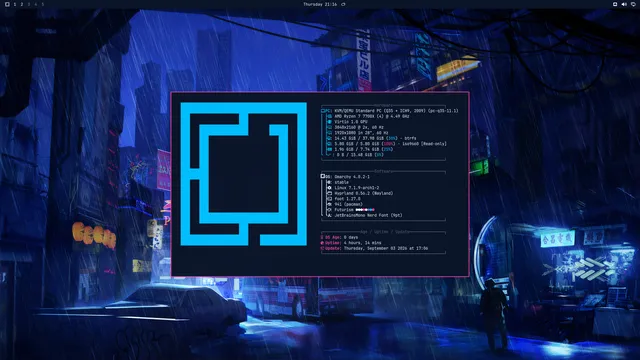Screen dimensions: 640x360
Task: Click text 'Futurism' theme name
Action: tap(344, 210)
